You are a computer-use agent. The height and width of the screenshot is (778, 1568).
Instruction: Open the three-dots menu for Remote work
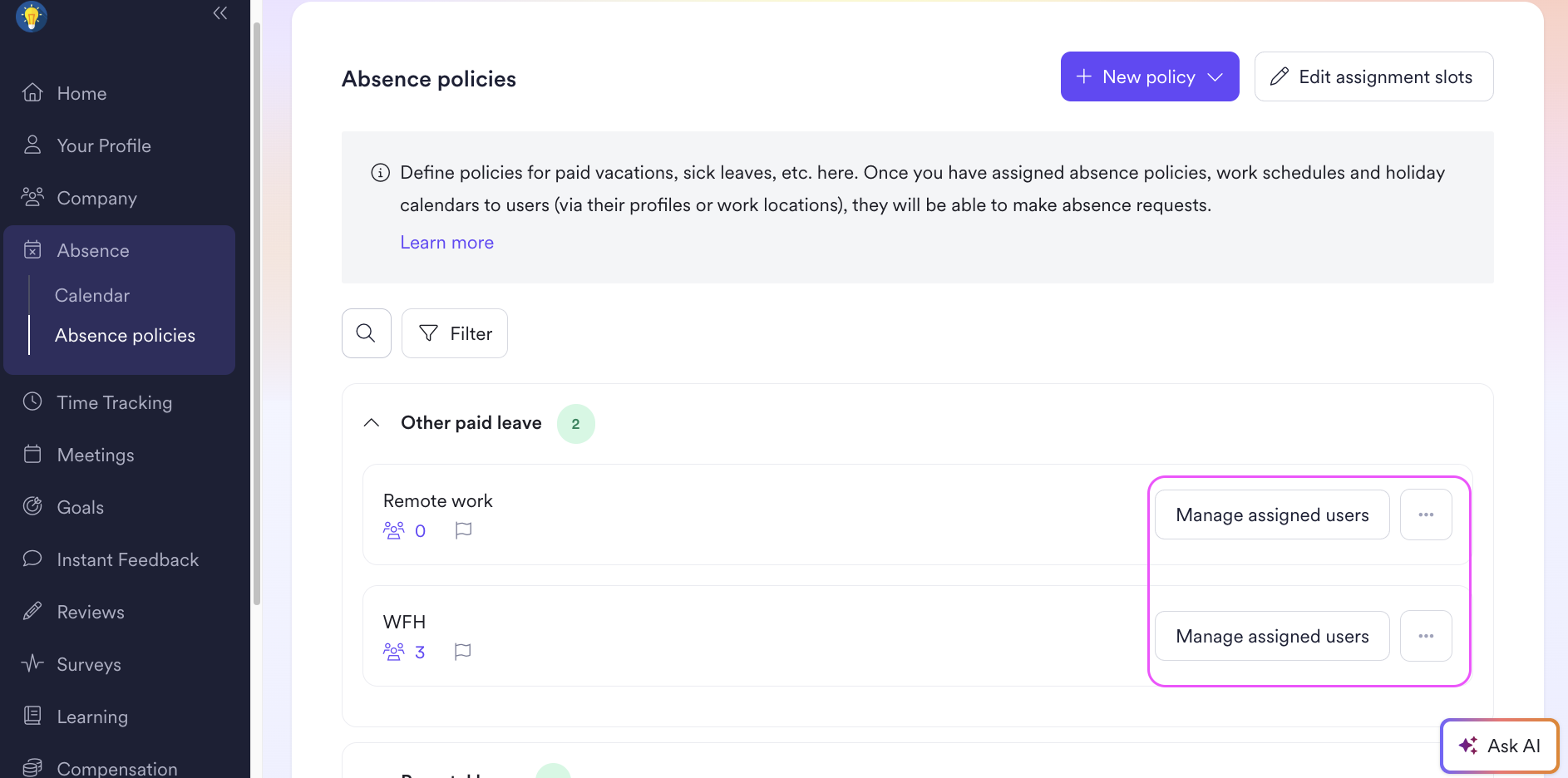click(x=1426, y=515)
